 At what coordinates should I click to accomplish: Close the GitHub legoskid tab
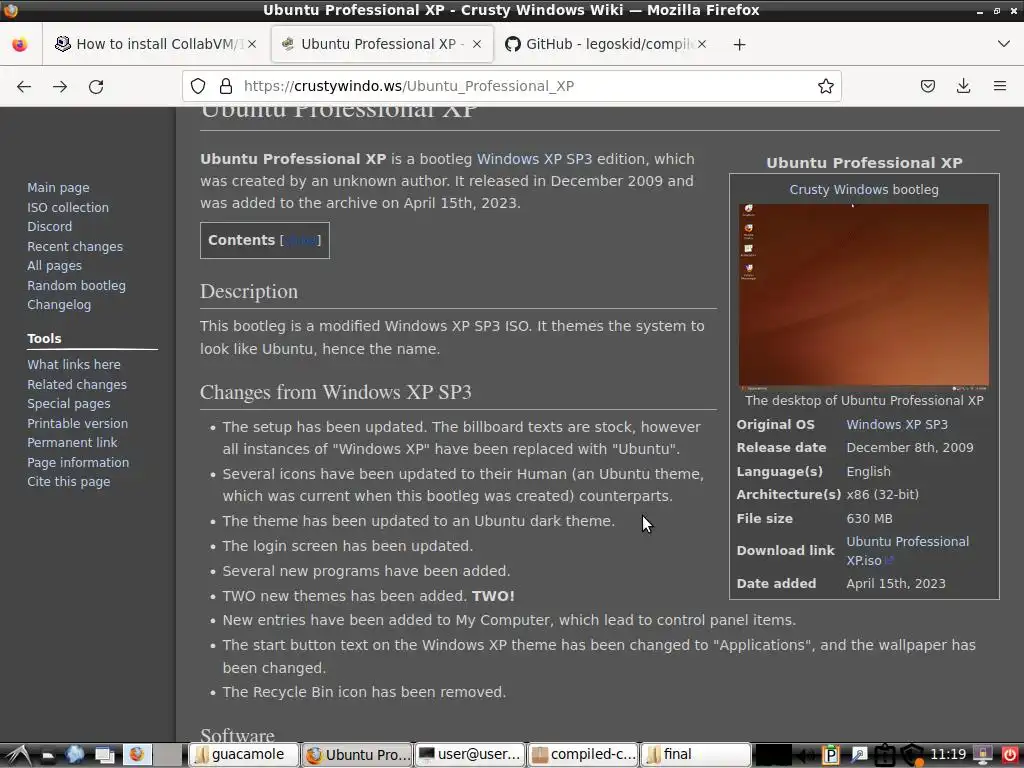pos(701,44)
